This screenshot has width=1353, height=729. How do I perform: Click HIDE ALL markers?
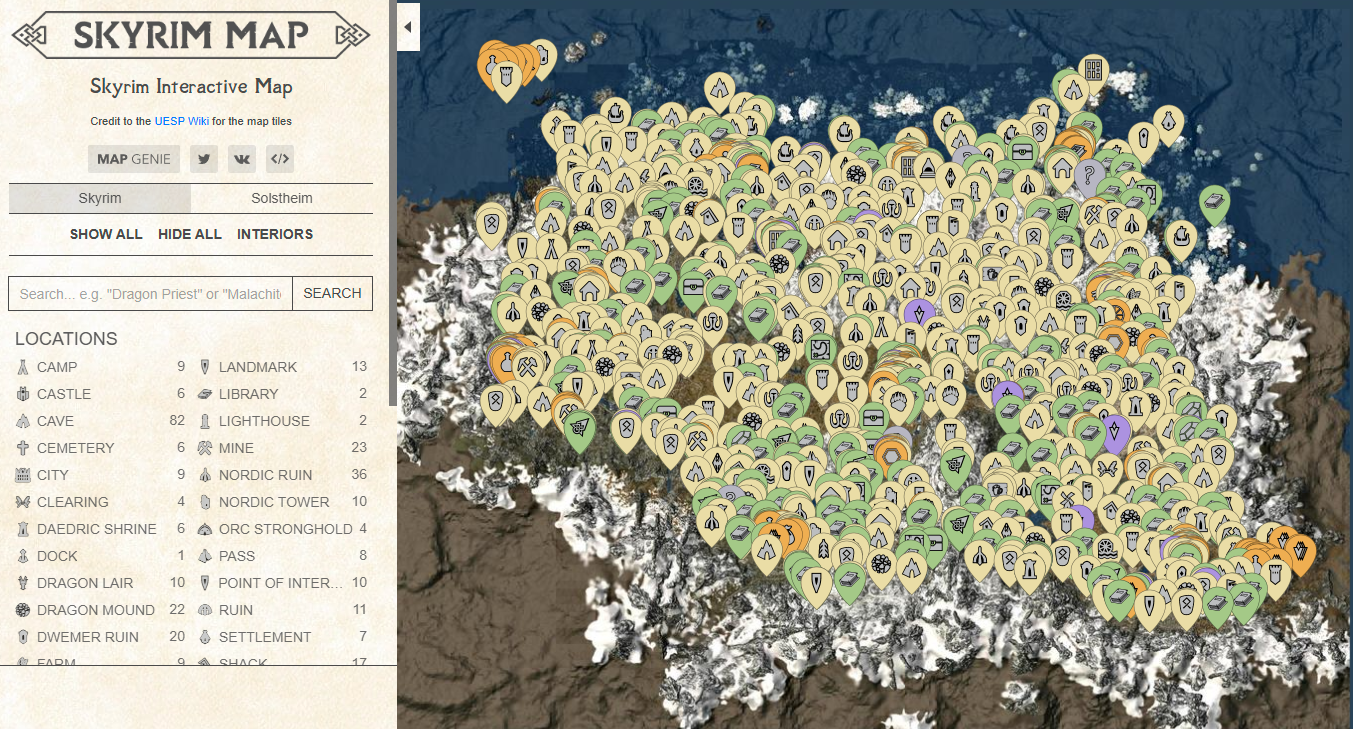tap(190, 234)
